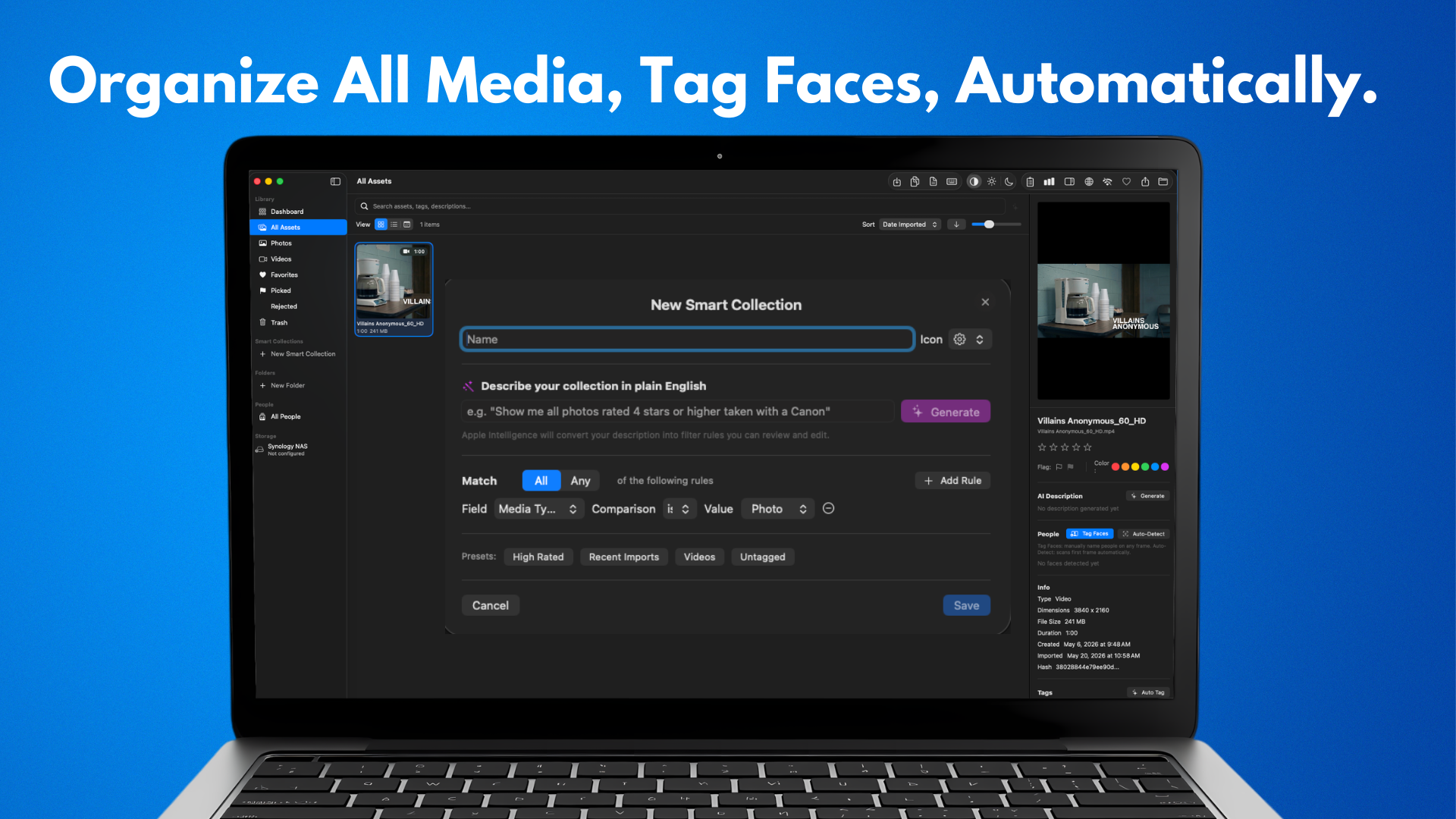This screenshot has height=819, width=1456.
Task: Toggle the inspector panel icon in the toolbar
Action: coord(1069,182)
